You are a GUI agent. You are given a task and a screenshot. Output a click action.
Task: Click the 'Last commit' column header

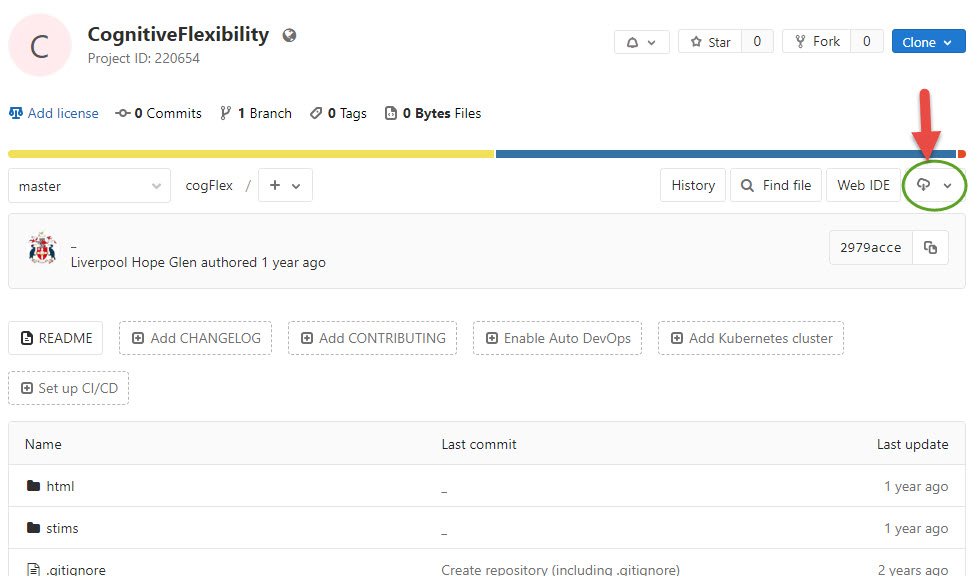coord(479,444)
